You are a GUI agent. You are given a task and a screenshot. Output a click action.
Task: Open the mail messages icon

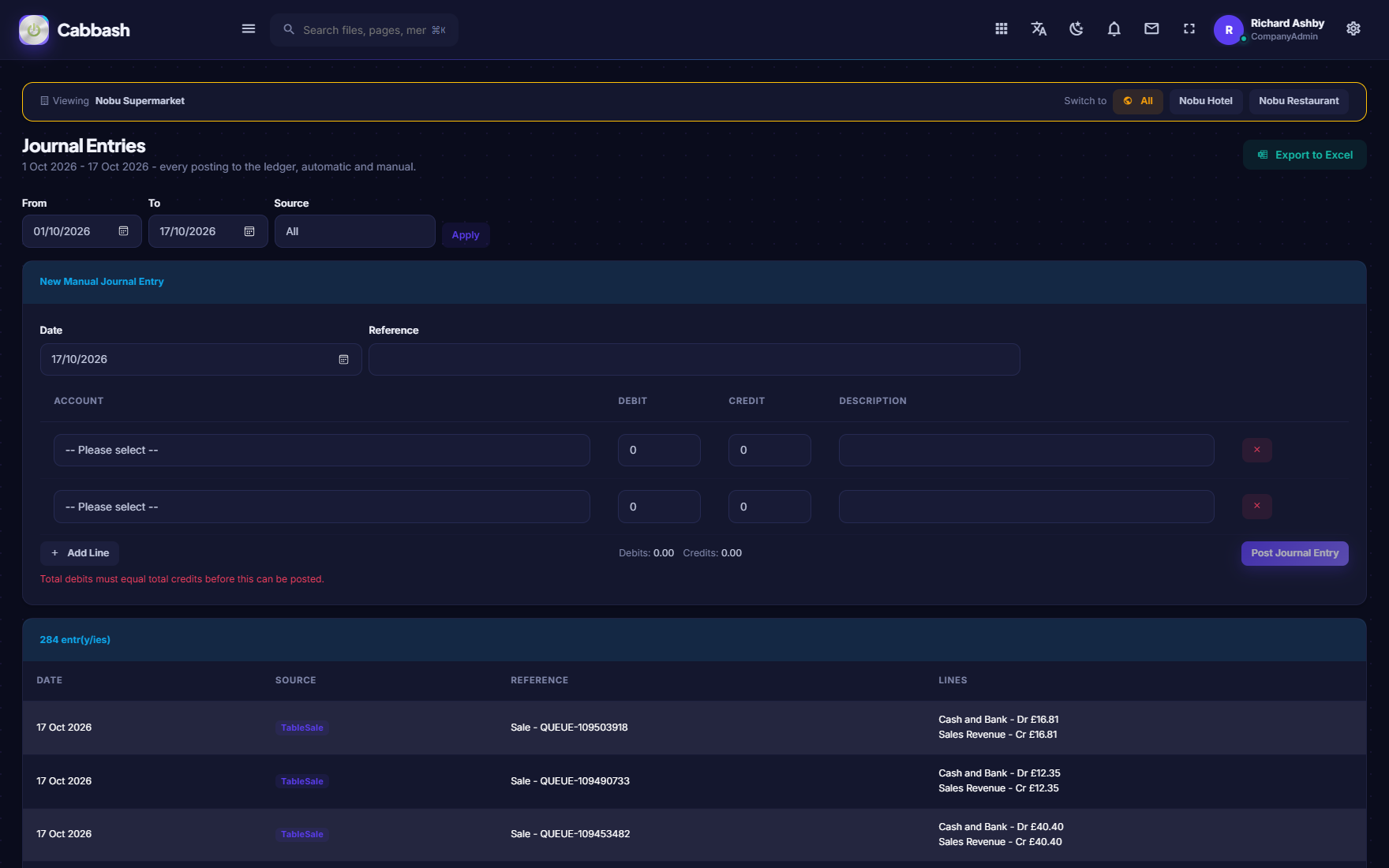[1151, 29]
